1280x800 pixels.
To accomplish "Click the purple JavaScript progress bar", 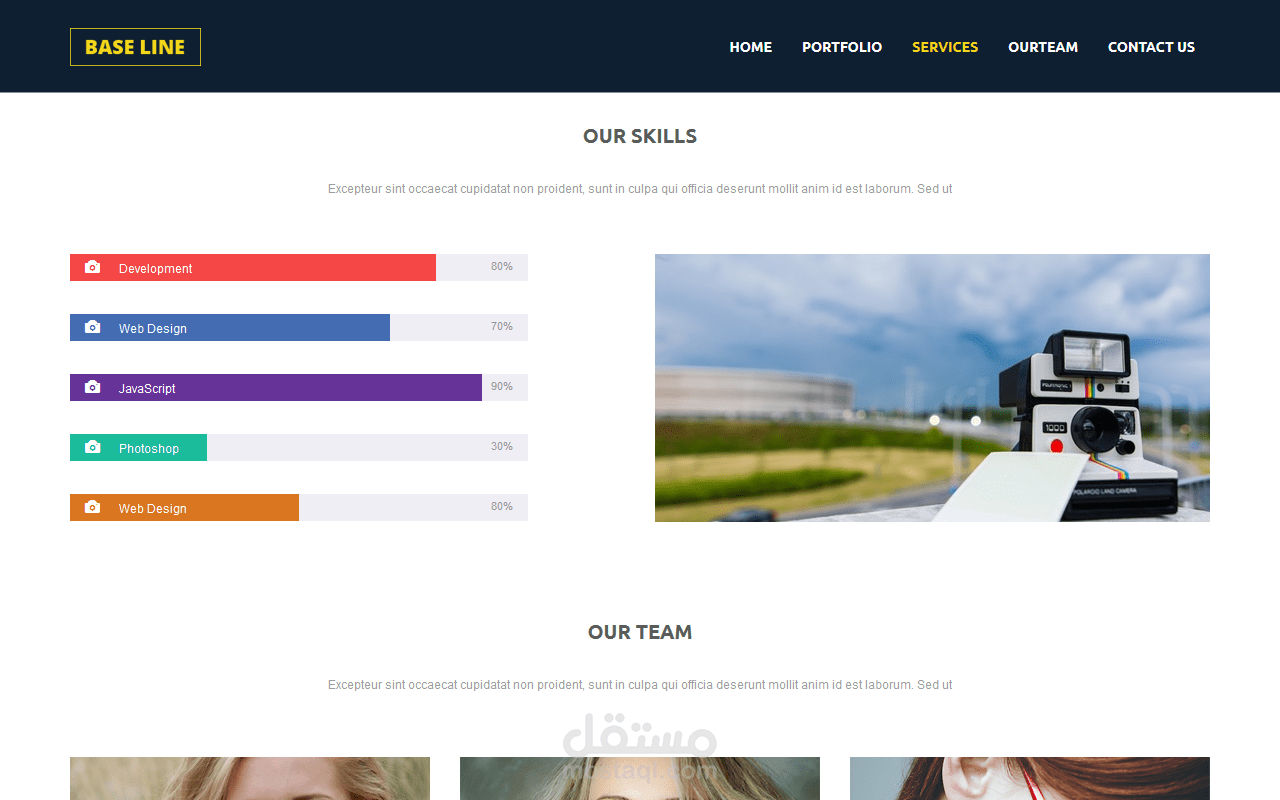I will 276,387.
